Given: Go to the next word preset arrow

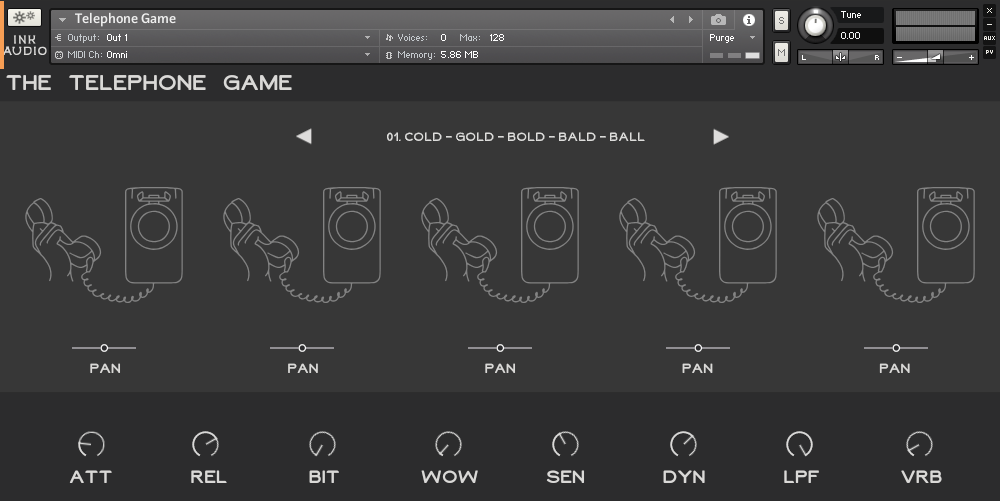Looking at the screenshot, I should 721,137.
